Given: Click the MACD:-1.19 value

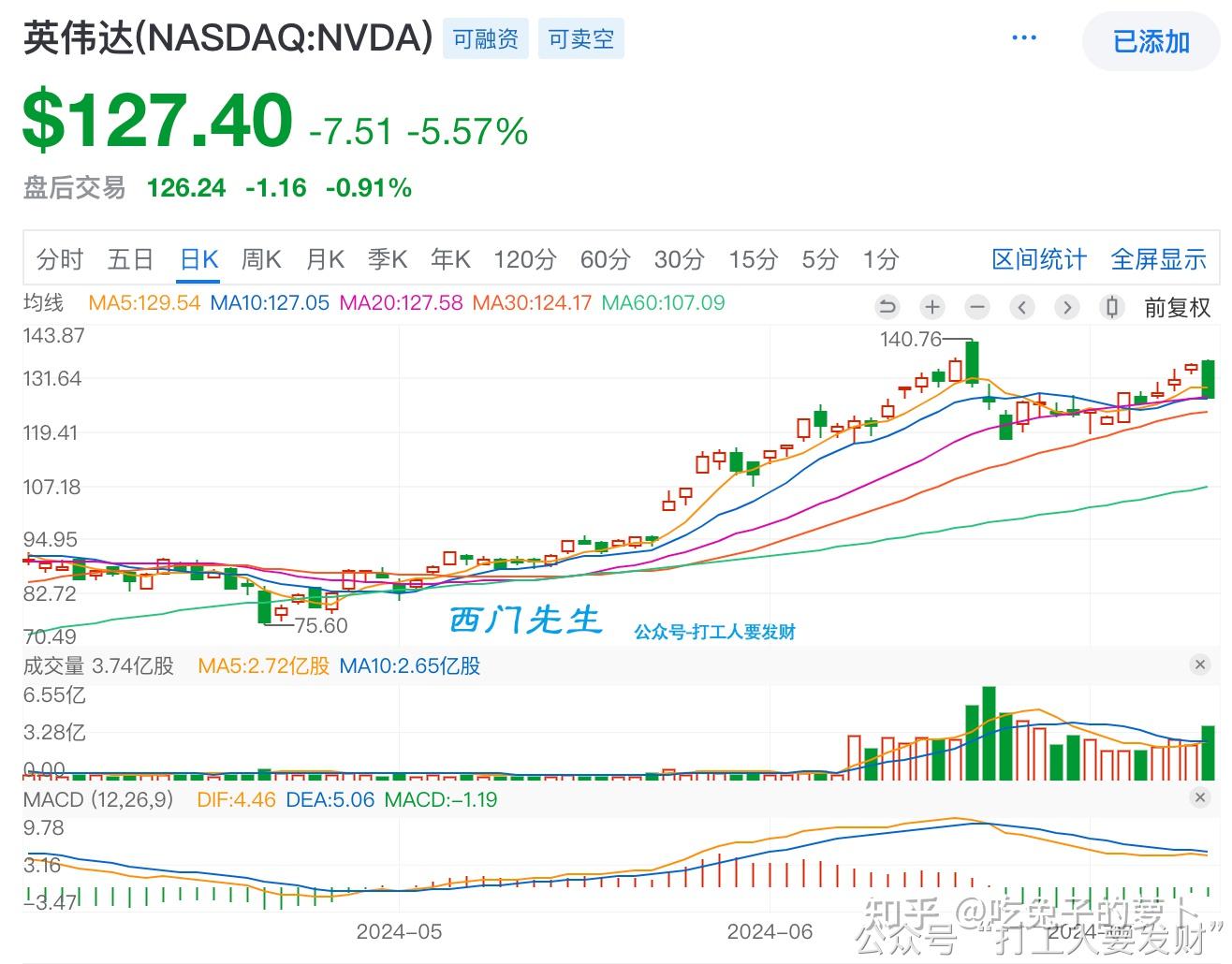Looking at the screenshot, I should pos(441,799).
